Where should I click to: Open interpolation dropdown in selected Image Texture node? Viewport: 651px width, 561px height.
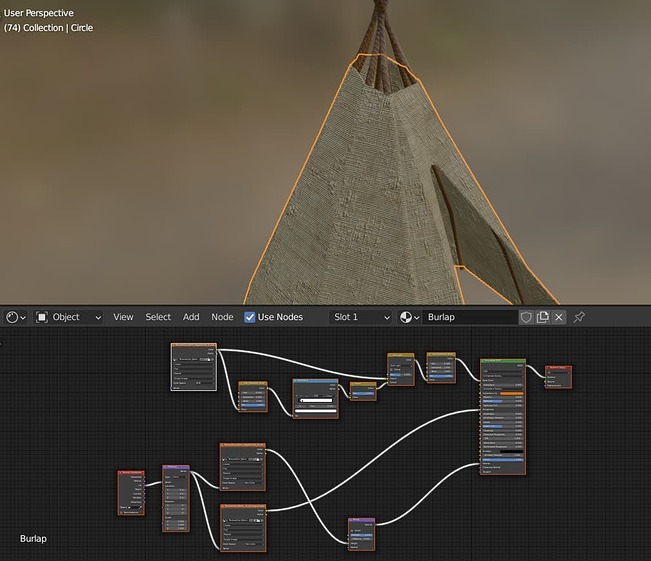[193, 364]
